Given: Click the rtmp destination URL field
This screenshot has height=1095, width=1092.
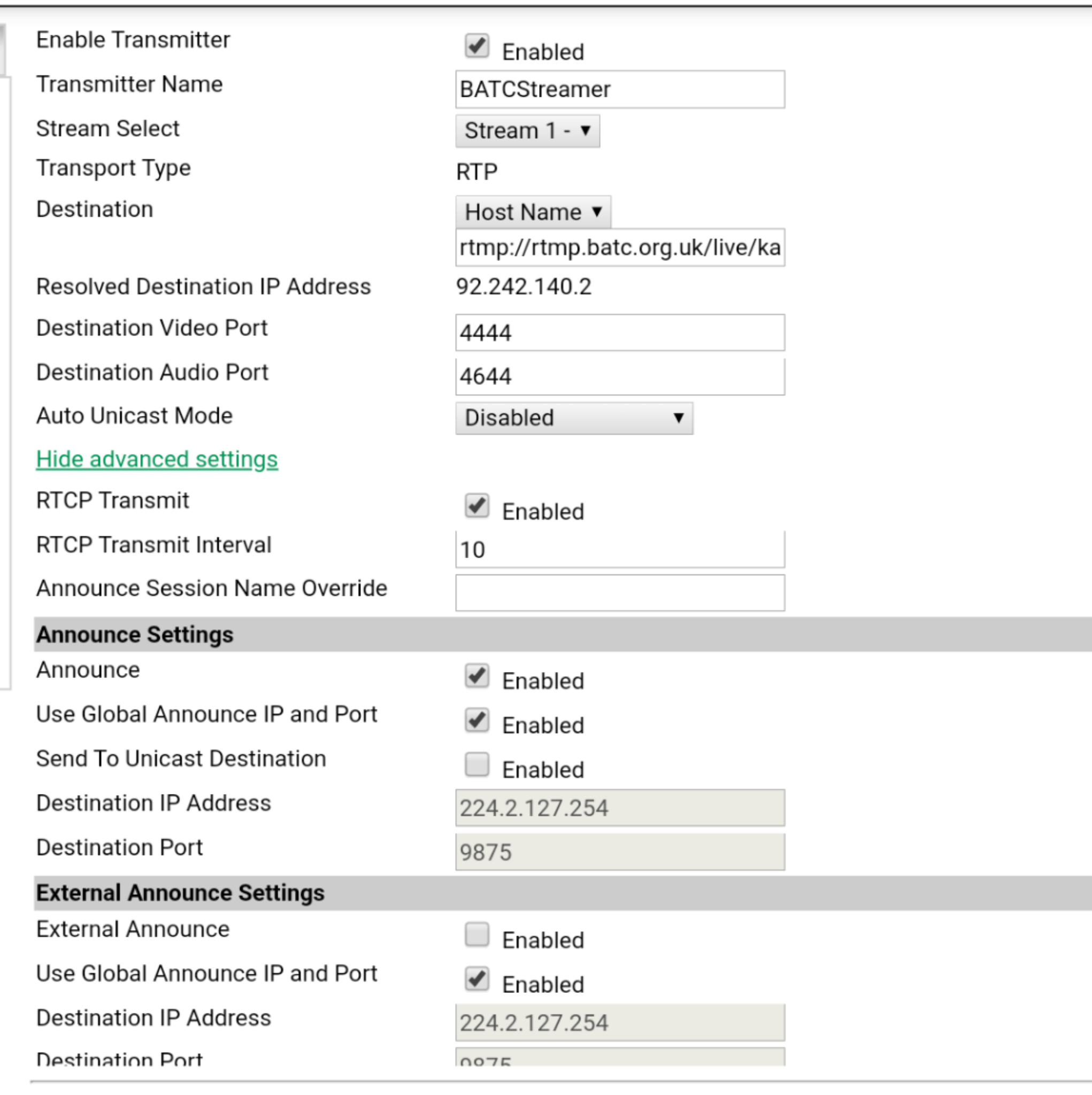Looking at the screenshot, I should tap(619, 248).
